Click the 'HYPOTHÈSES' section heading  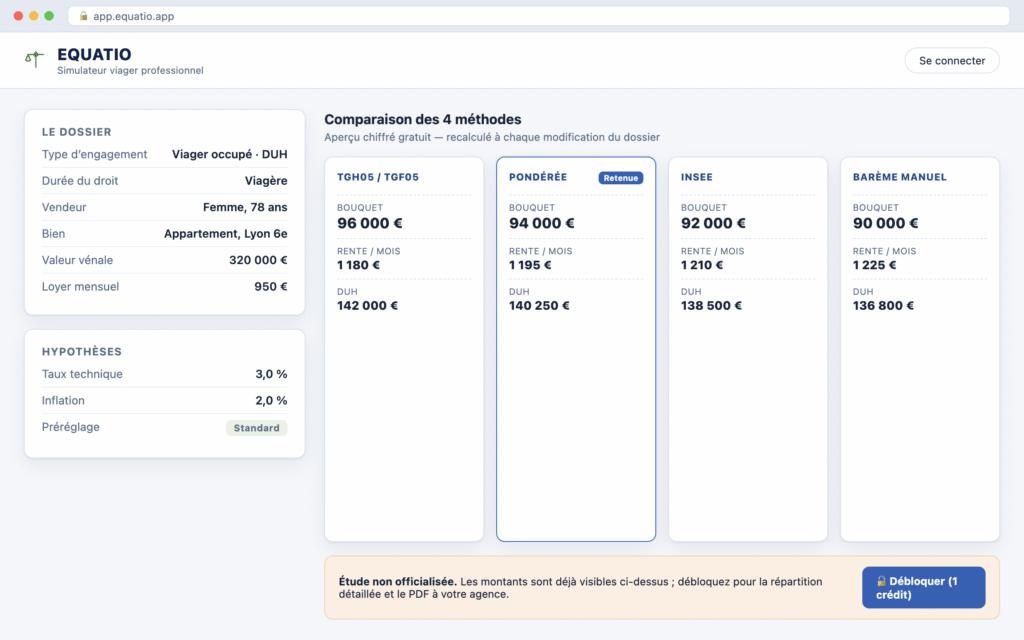point(82,351)
